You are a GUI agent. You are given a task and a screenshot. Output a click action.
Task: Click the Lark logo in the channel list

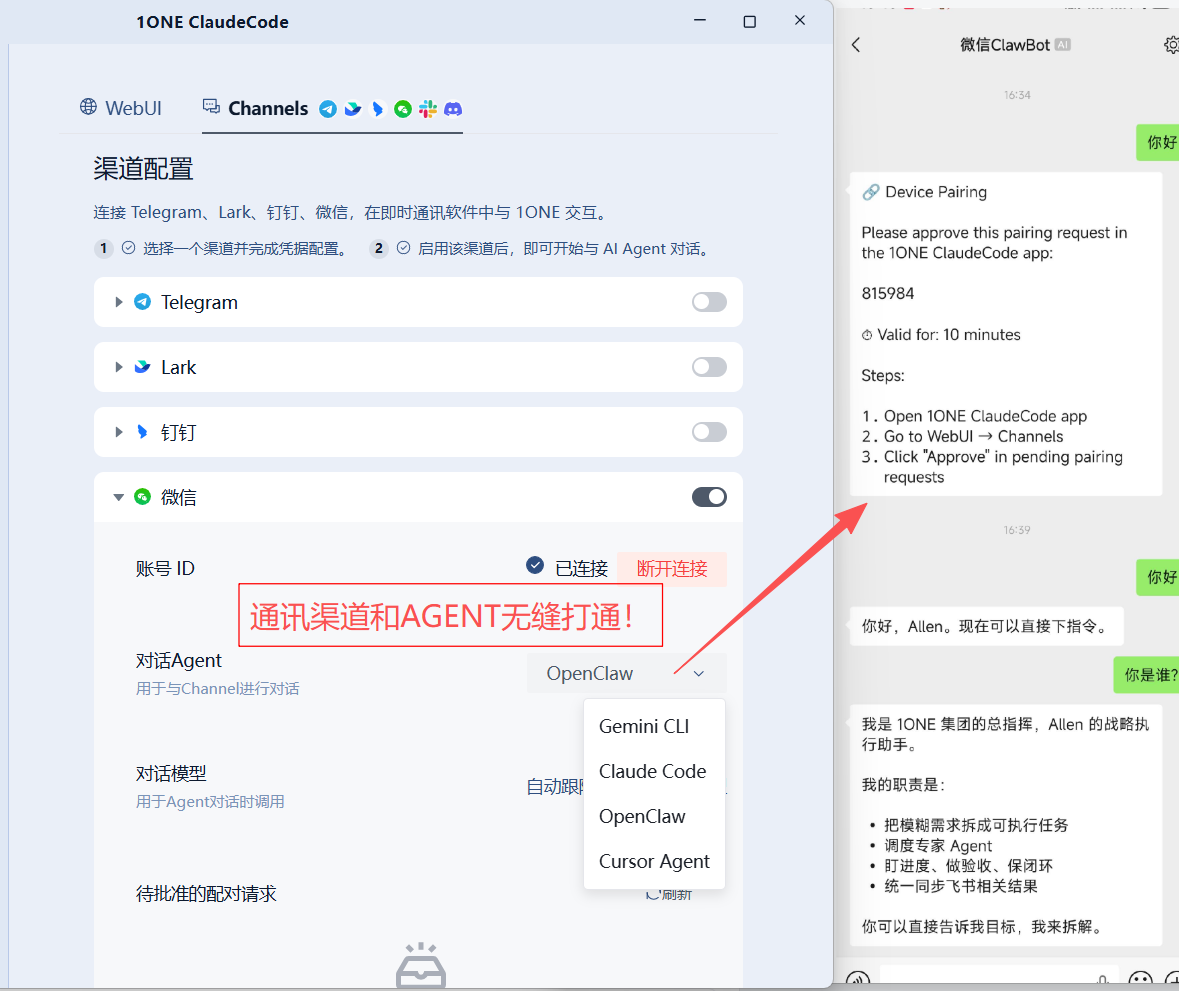tap(142, 367)
